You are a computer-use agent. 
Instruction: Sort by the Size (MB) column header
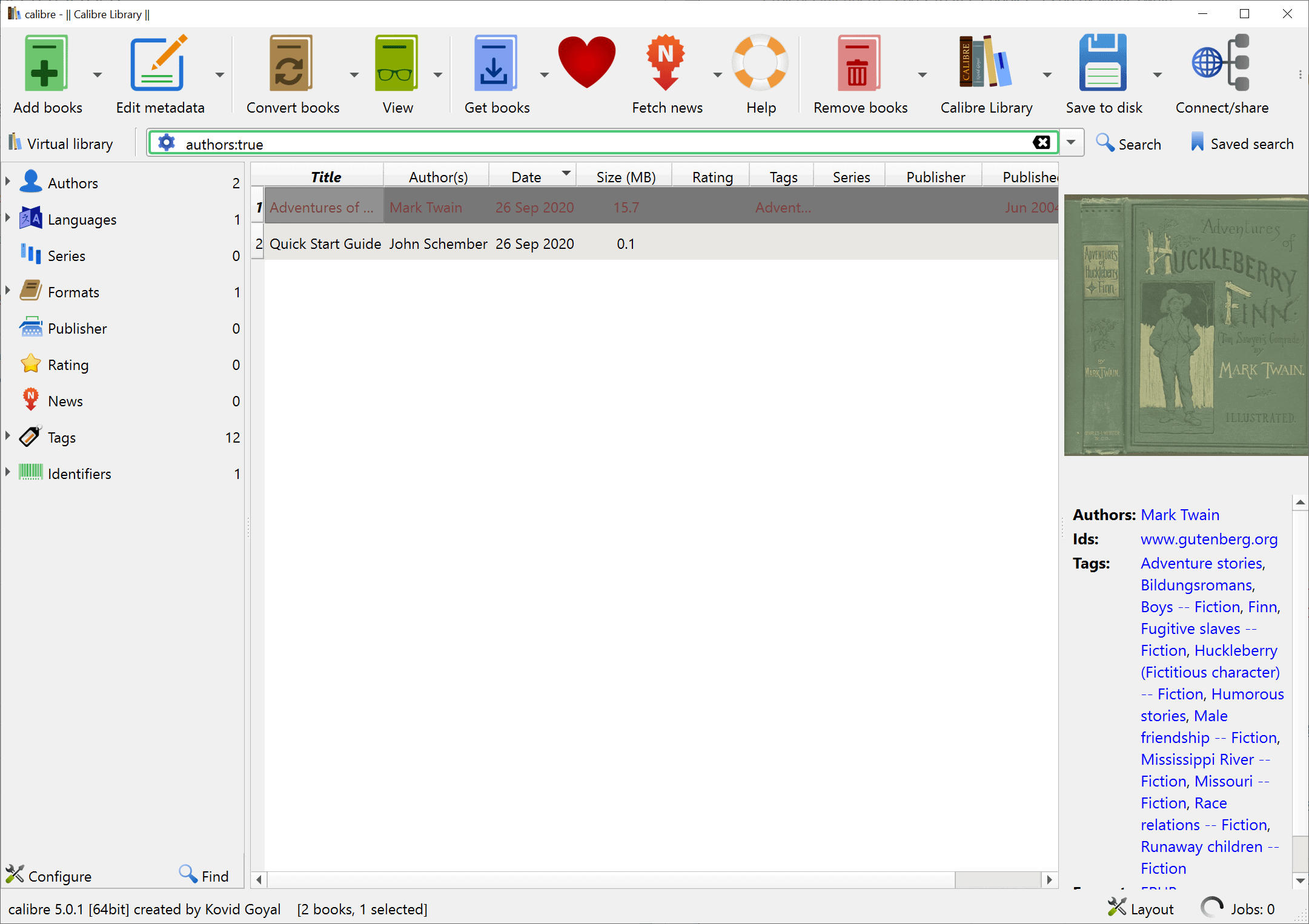pos(626,177)
